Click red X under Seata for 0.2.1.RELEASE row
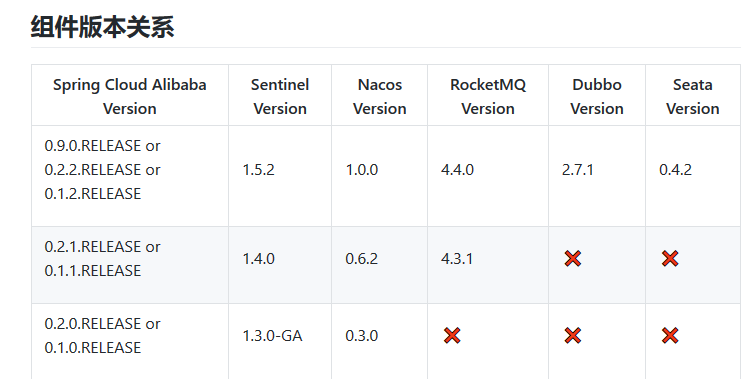Screen dimensions: 741x379 pos(670,258)
